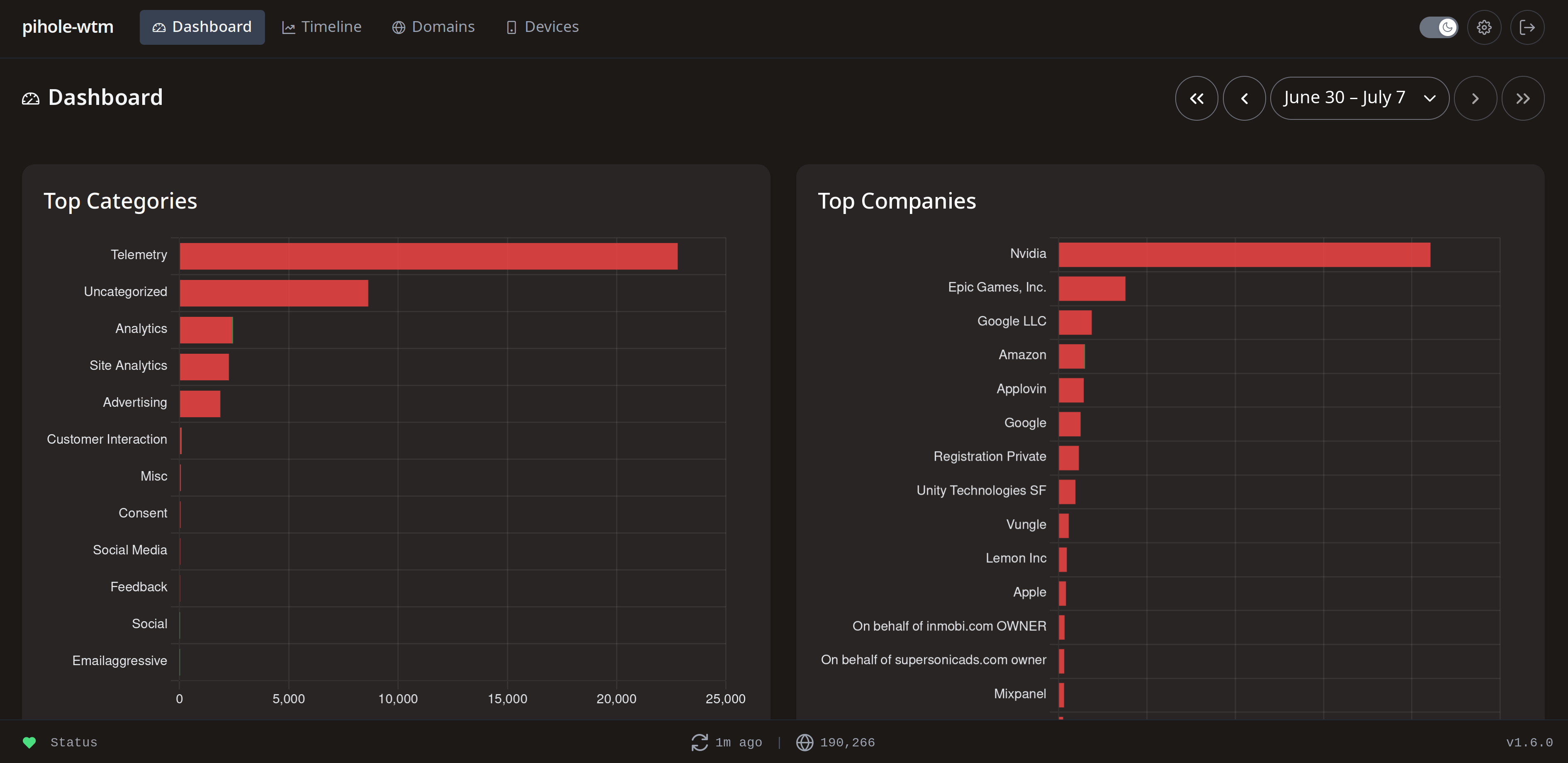Click the green heart status icon
Image resolution: width=1568 pixels, height=763 pixels.
(29, 742)
